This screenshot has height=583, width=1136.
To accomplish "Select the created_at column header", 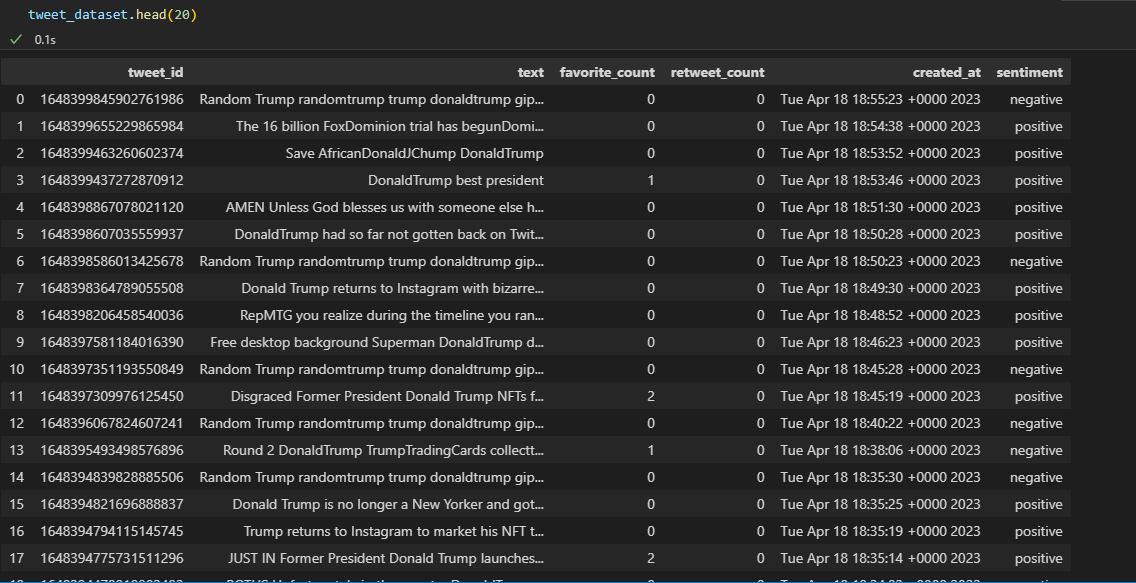I will click(x=947, y=71).
